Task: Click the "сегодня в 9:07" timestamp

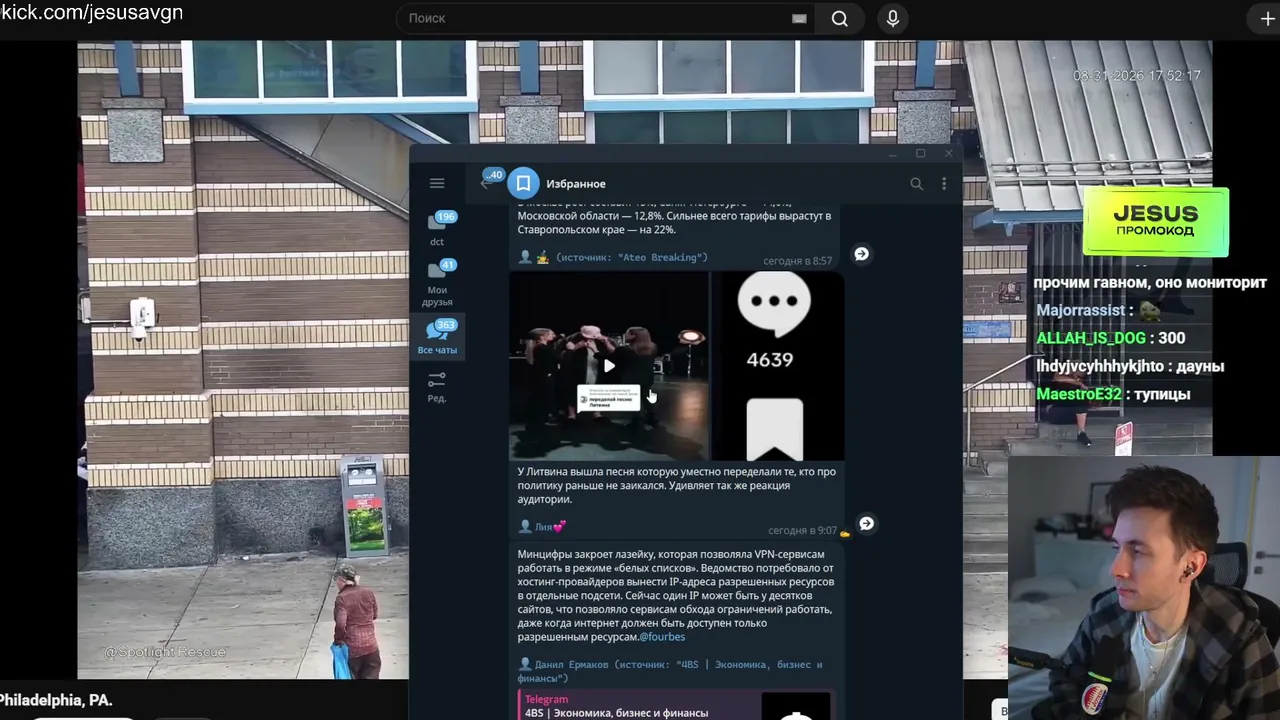Action: (802, 531)
